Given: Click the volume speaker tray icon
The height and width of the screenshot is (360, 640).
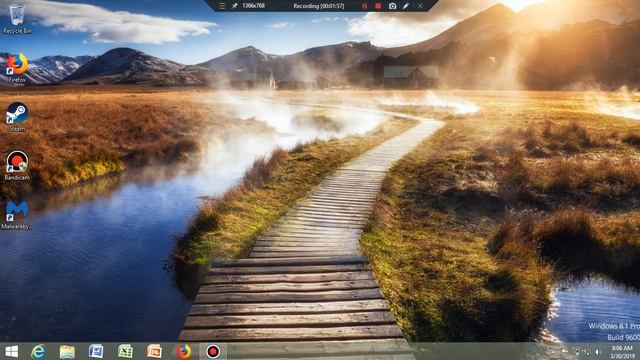Looking at the screenshot, I should [598, 351].
